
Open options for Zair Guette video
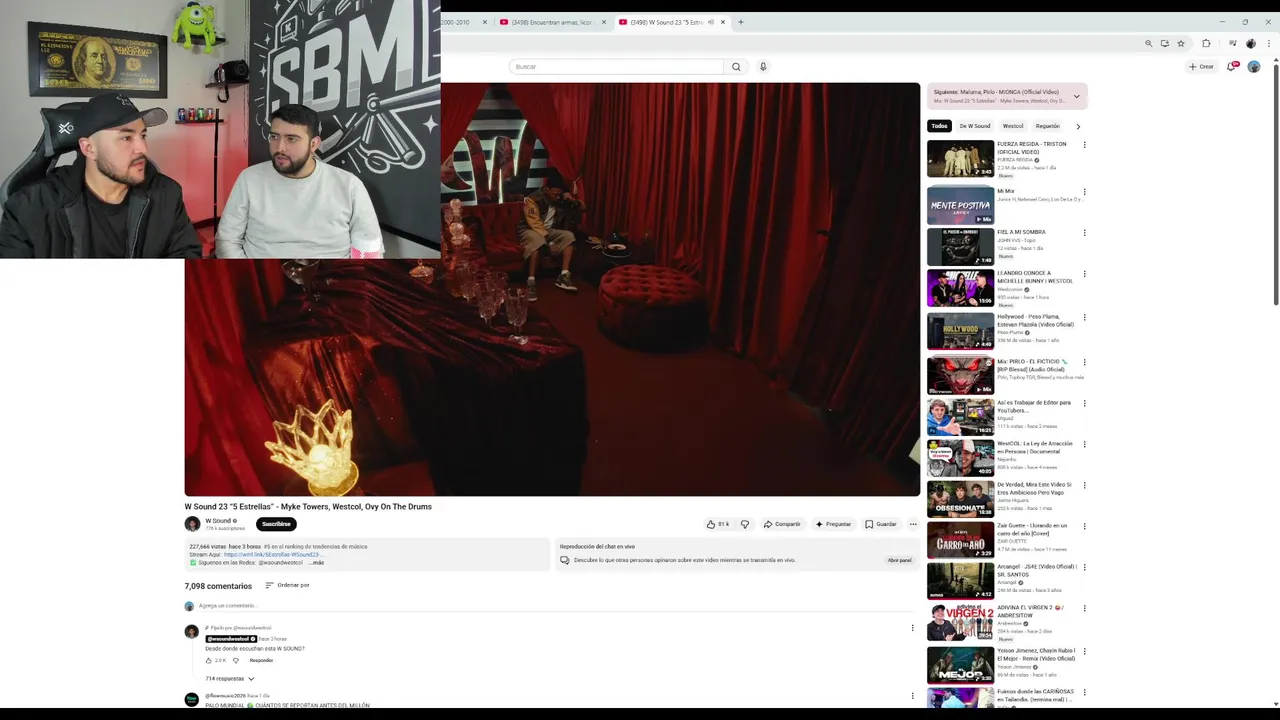pos(1084,526)
